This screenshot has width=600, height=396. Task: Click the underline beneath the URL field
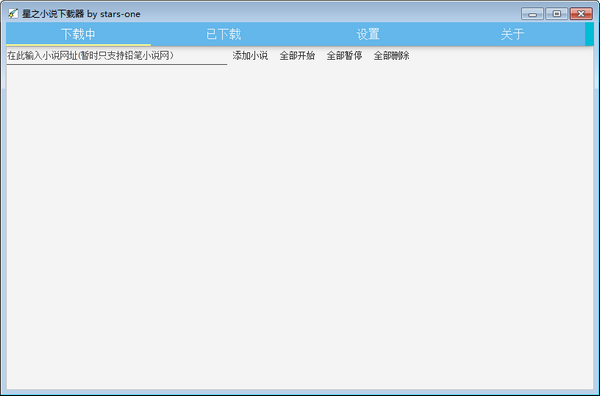[117, 64]
